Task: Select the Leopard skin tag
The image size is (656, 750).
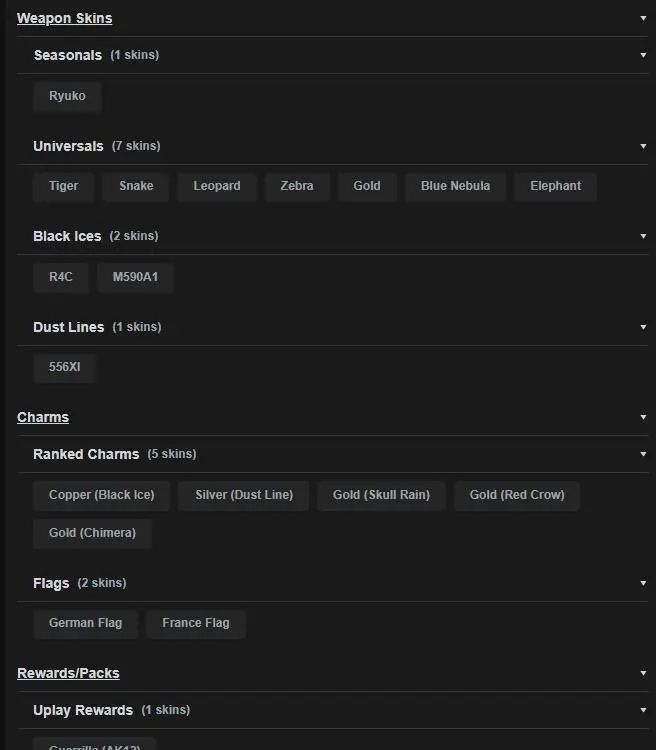Action: click(217, 186)
